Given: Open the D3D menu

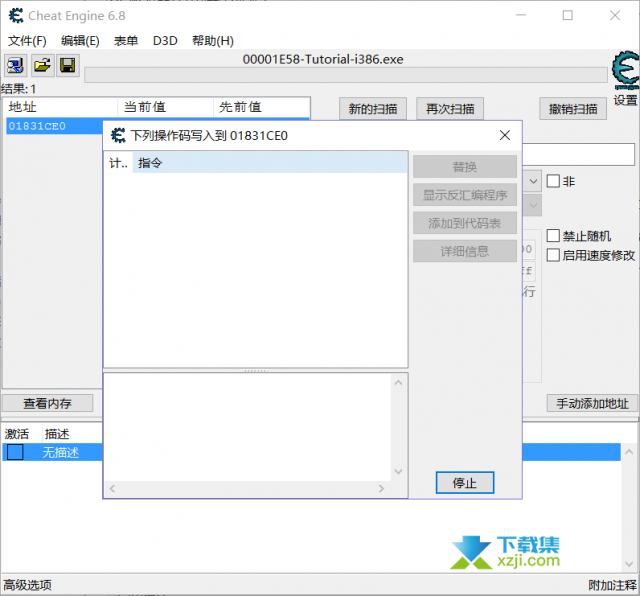Looking at the screenshot, I should point(165,41).
